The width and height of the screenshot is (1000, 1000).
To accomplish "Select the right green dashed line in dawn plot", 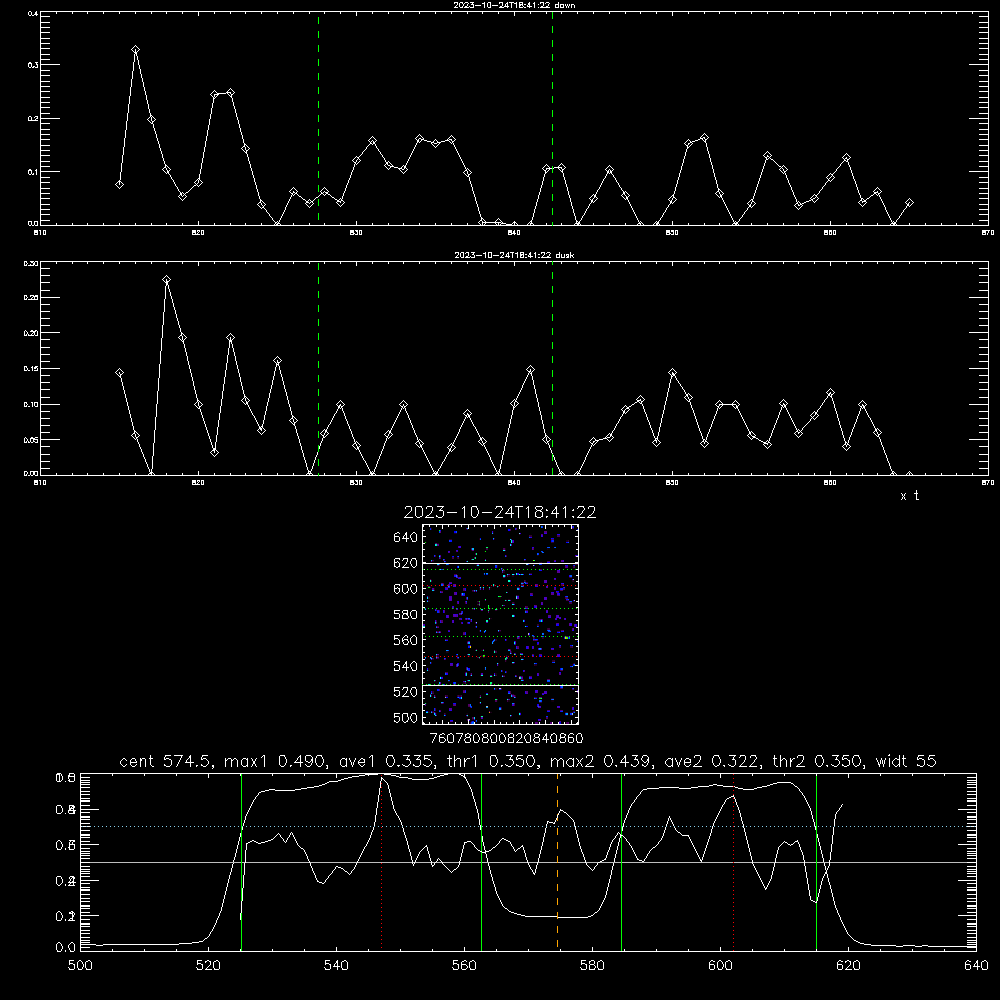I will (552, 119).
